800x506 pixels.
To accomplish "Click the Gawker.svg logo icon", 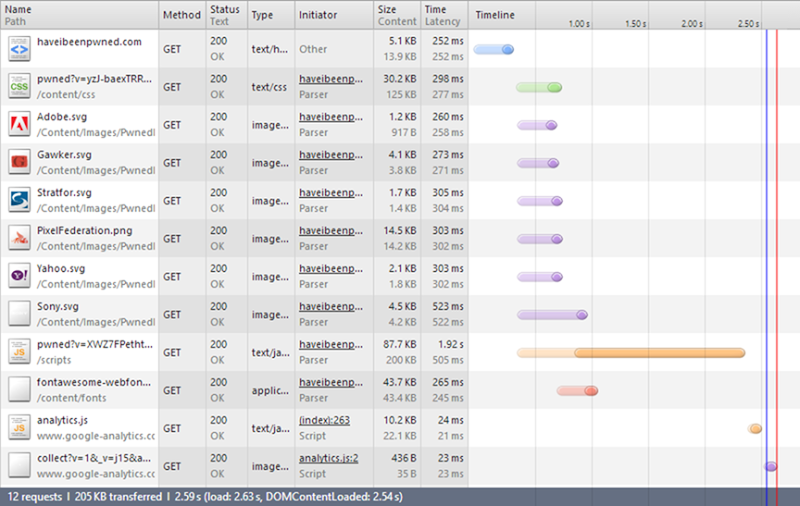I will pos(19,163).
